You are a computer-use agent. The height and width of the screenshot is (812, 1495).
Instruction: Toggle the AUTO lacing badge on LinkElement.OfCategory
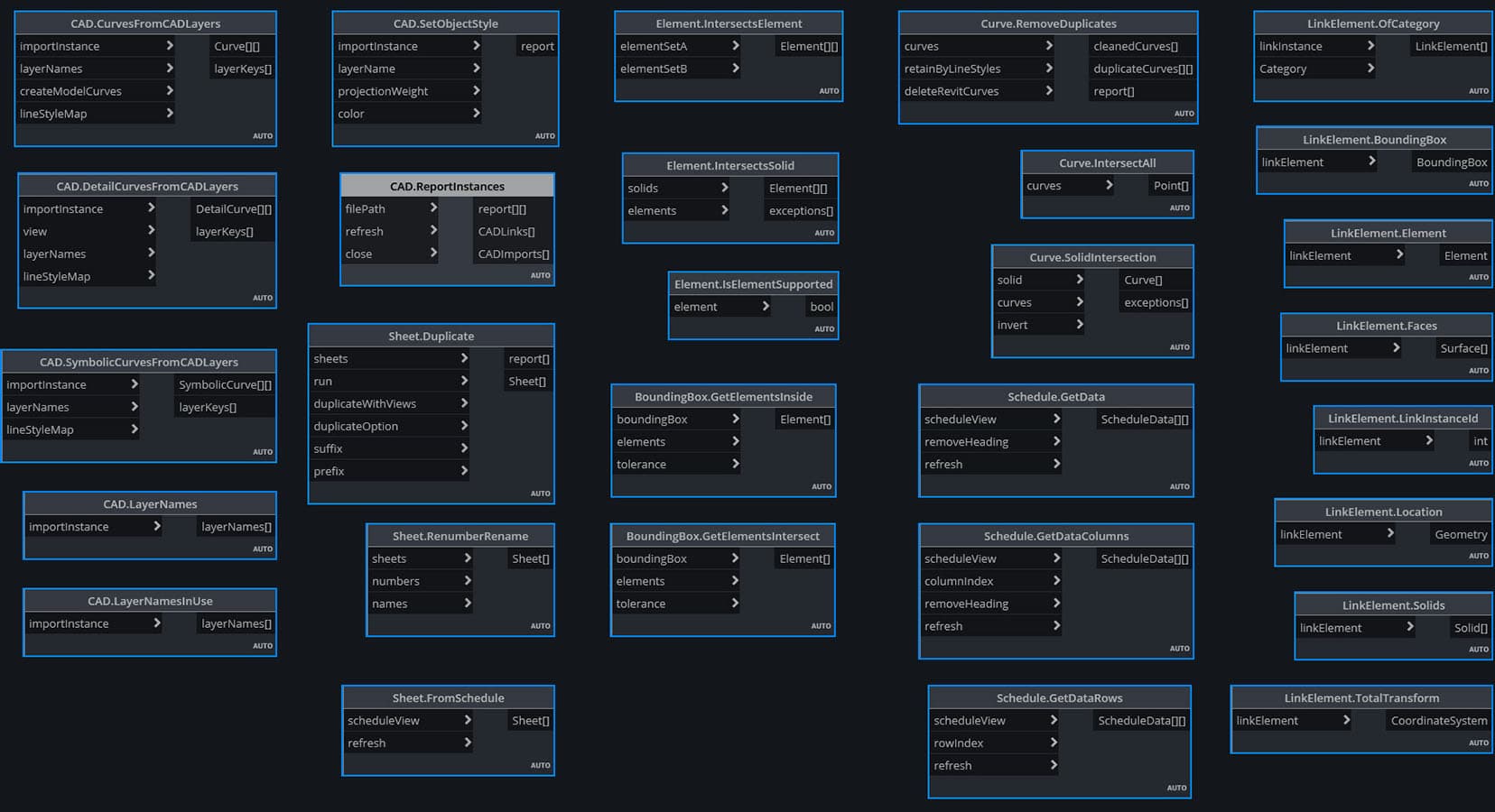click(1479, 90)
